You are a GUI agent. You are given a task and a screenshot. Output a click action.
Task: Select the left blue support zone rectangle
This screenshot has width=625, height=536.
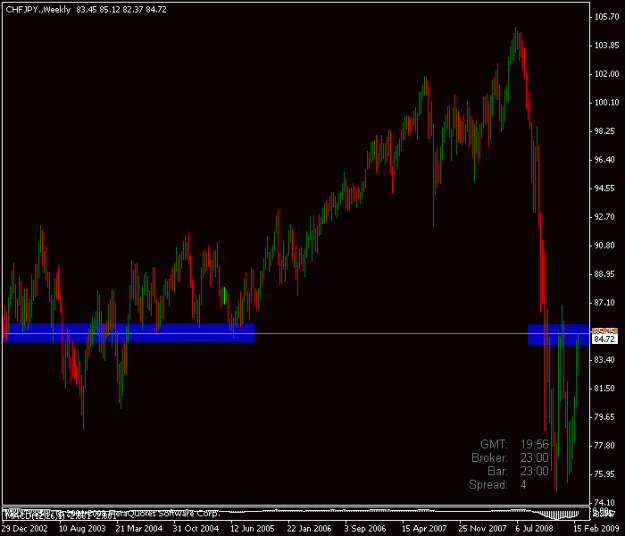128,333
